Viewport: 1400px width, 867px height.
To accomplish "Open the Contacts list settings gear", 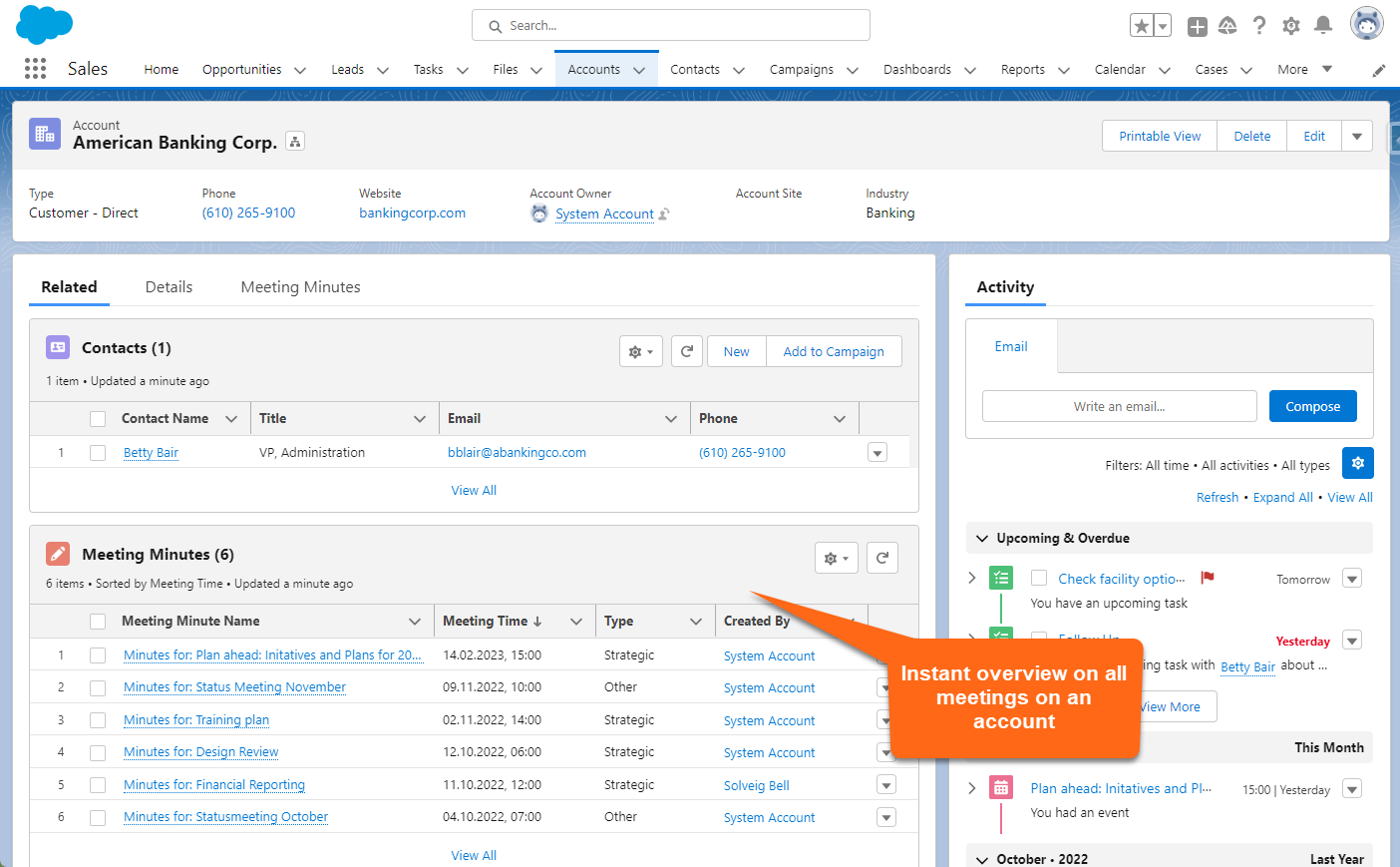I will [641, 351].
